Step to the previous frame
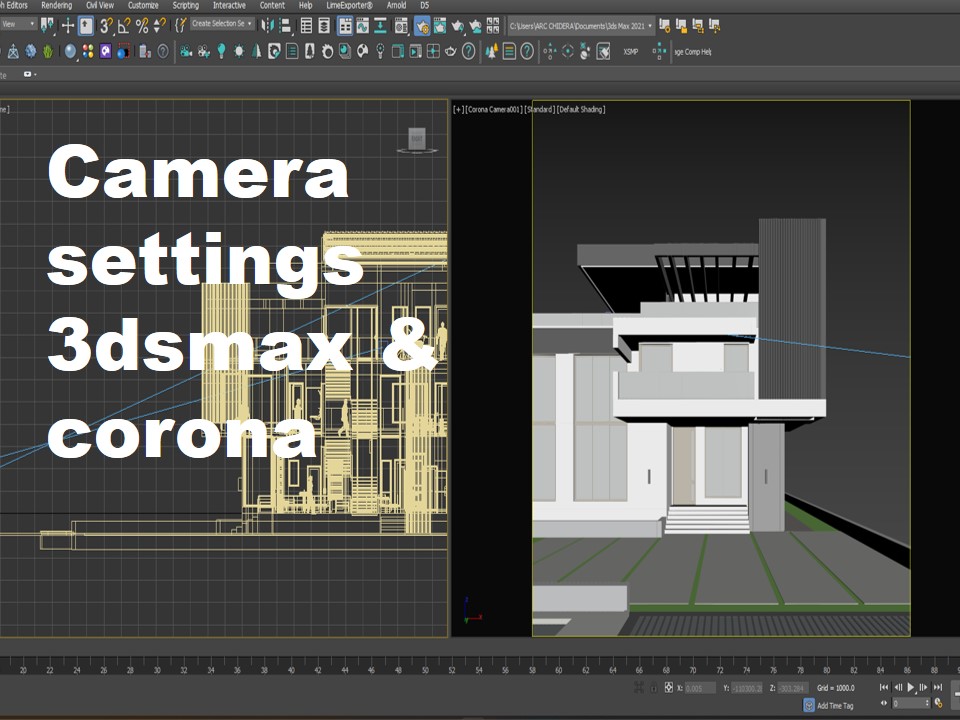 [x=897, y=688]
